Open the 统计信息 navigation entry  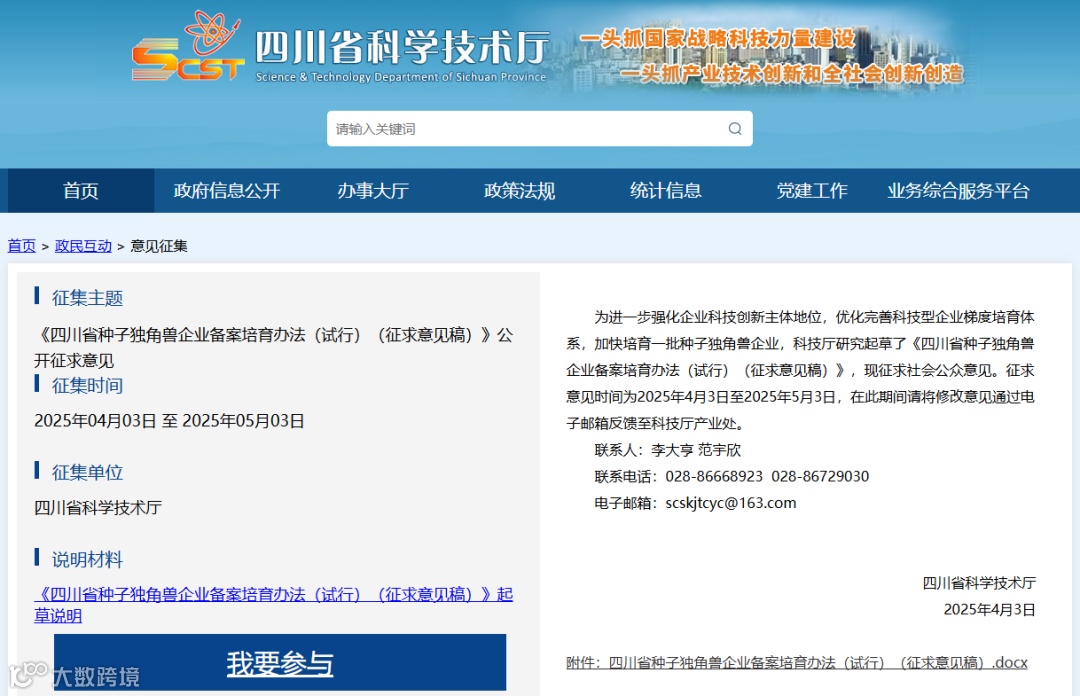coord(666,191)
